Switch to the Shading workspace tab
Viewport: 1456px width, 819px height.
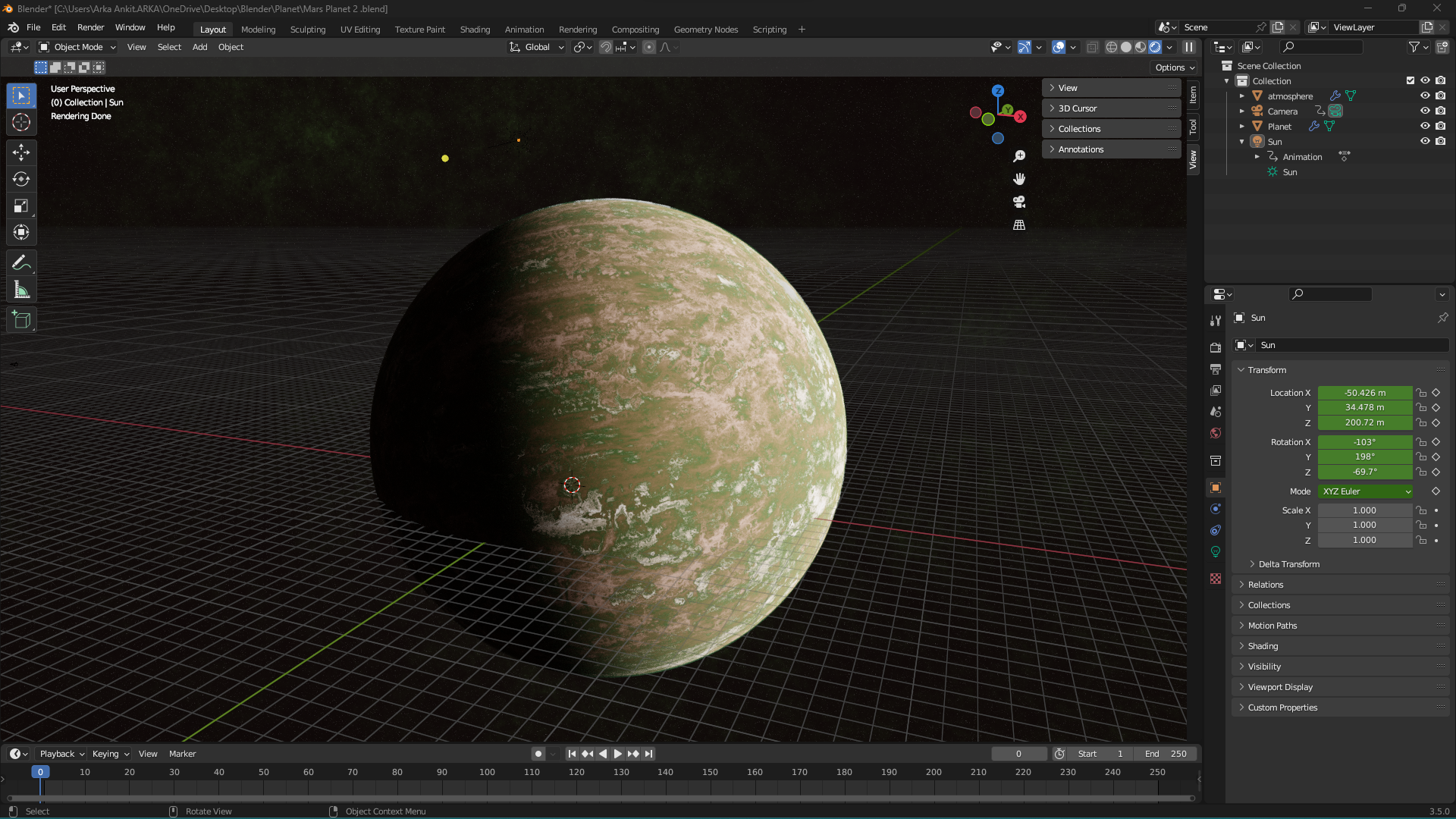click(x=475, y=30)
